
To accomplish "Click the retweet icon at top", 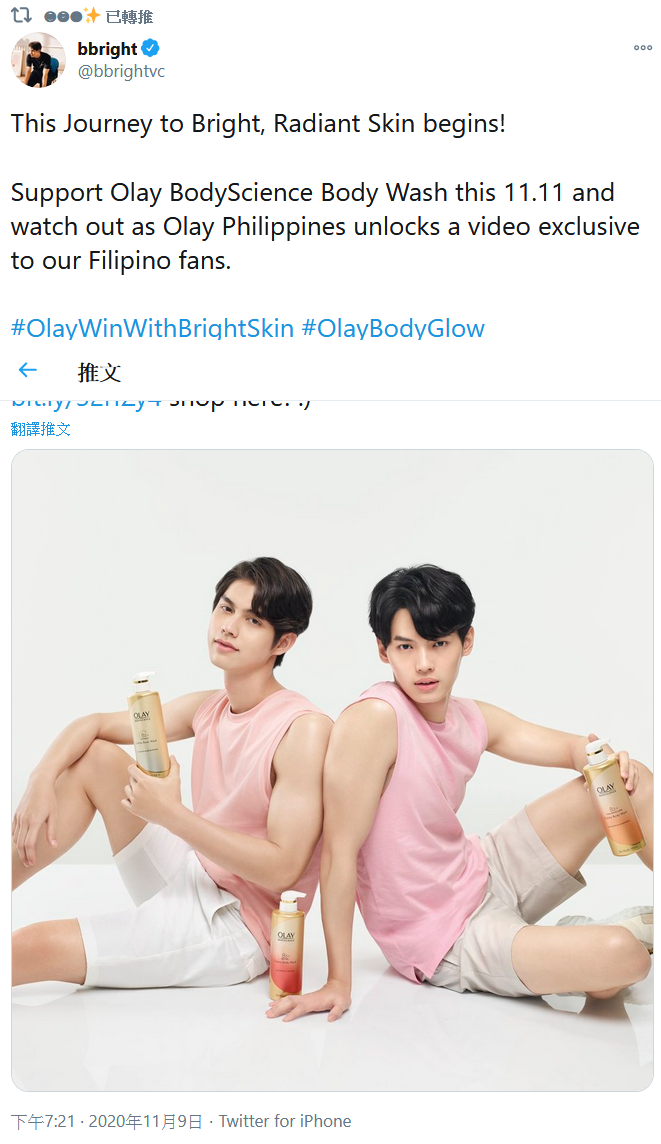I will [21, 15].
